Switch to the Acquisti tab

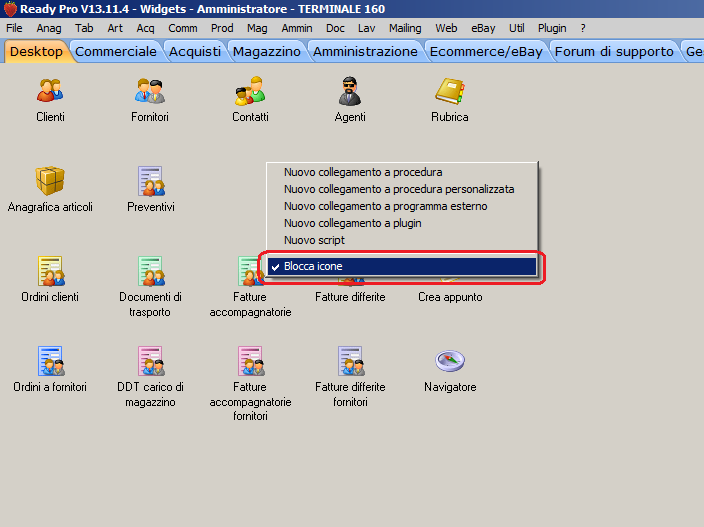click(195, 52)
